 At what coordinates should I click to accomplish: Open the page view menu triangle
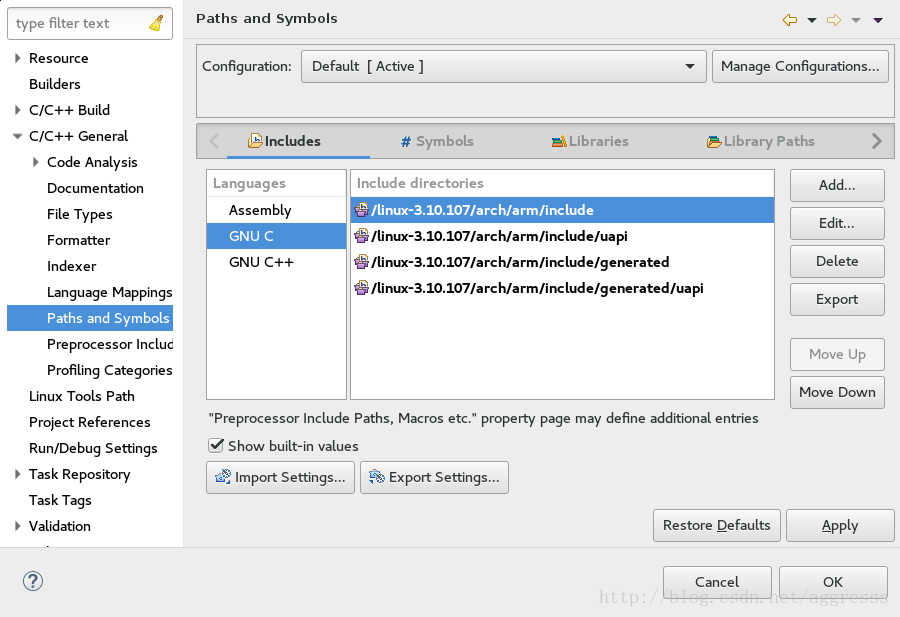tap(878, 20)
